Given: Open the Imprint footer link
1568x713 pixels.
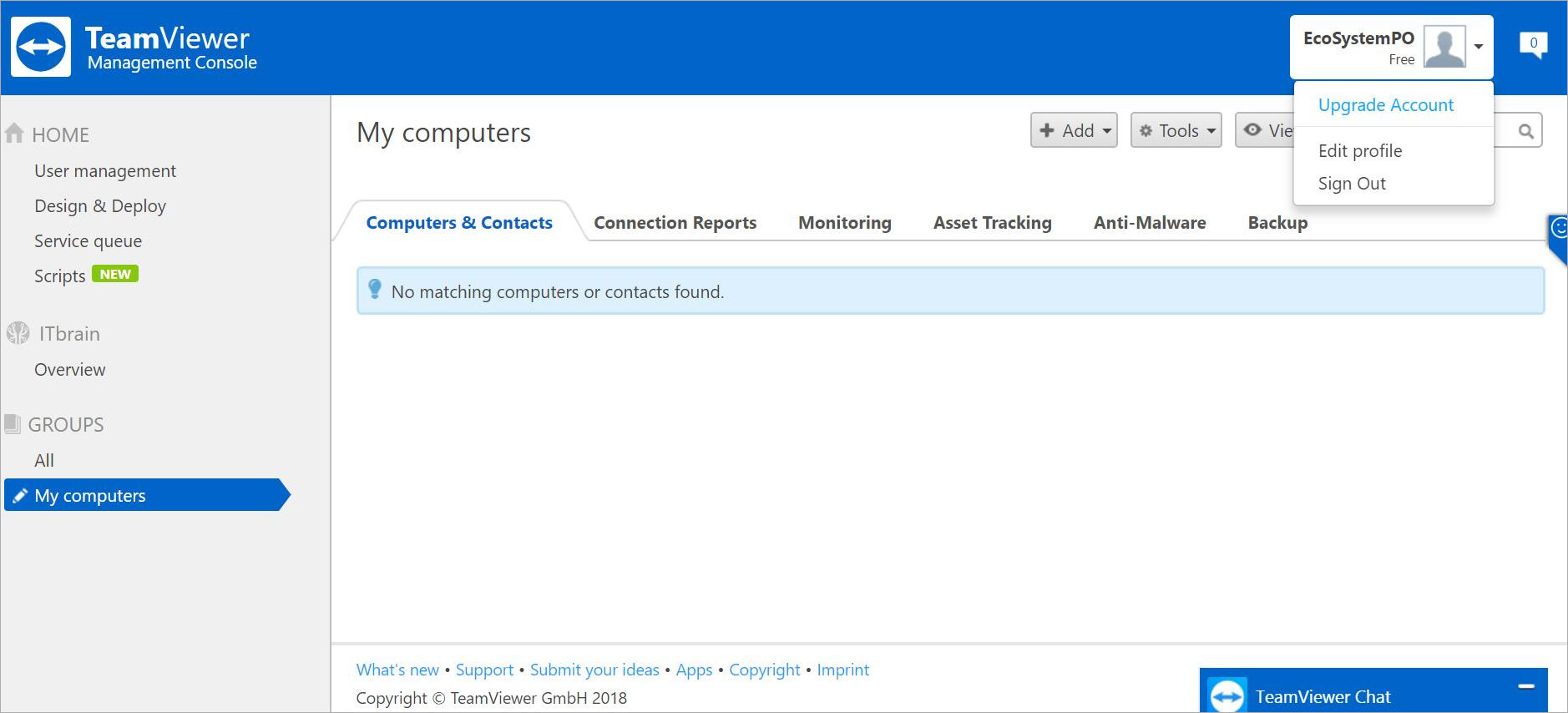Looking at the screenshot, I should point(842,670).
